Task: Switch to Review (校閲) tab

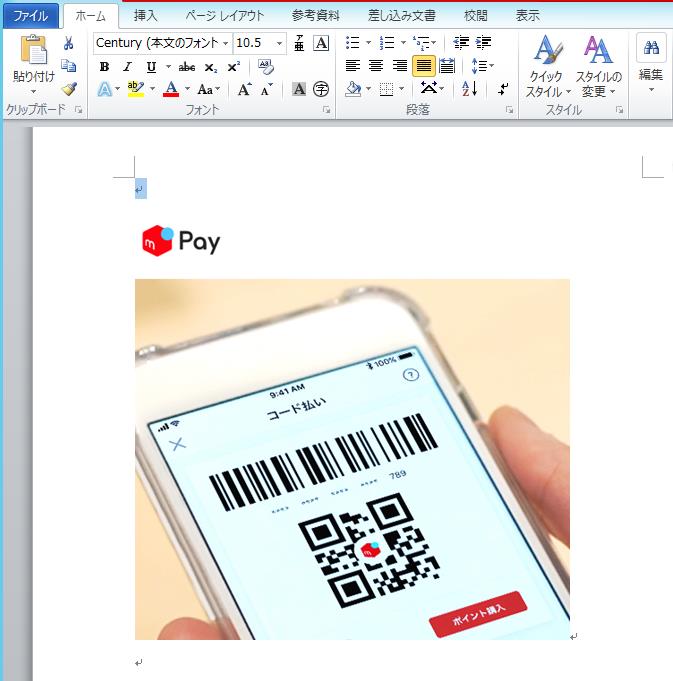Action: pyautogui.click(x=476, y=16)
